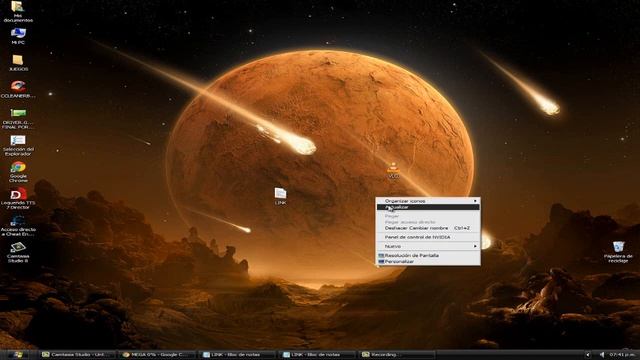The image size is (640, 360).
Task: Select the JUEGOS folder icon
Action: [18, 63]
